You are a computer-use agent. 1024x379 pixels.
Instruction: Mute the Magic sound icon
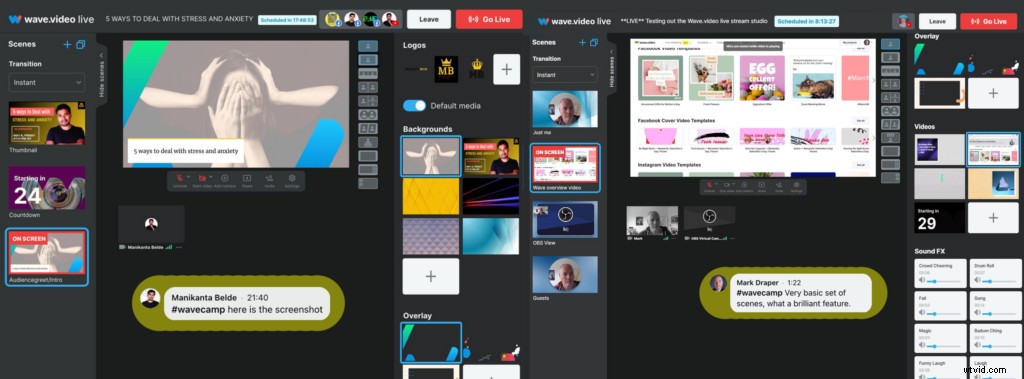click(922, 346)
